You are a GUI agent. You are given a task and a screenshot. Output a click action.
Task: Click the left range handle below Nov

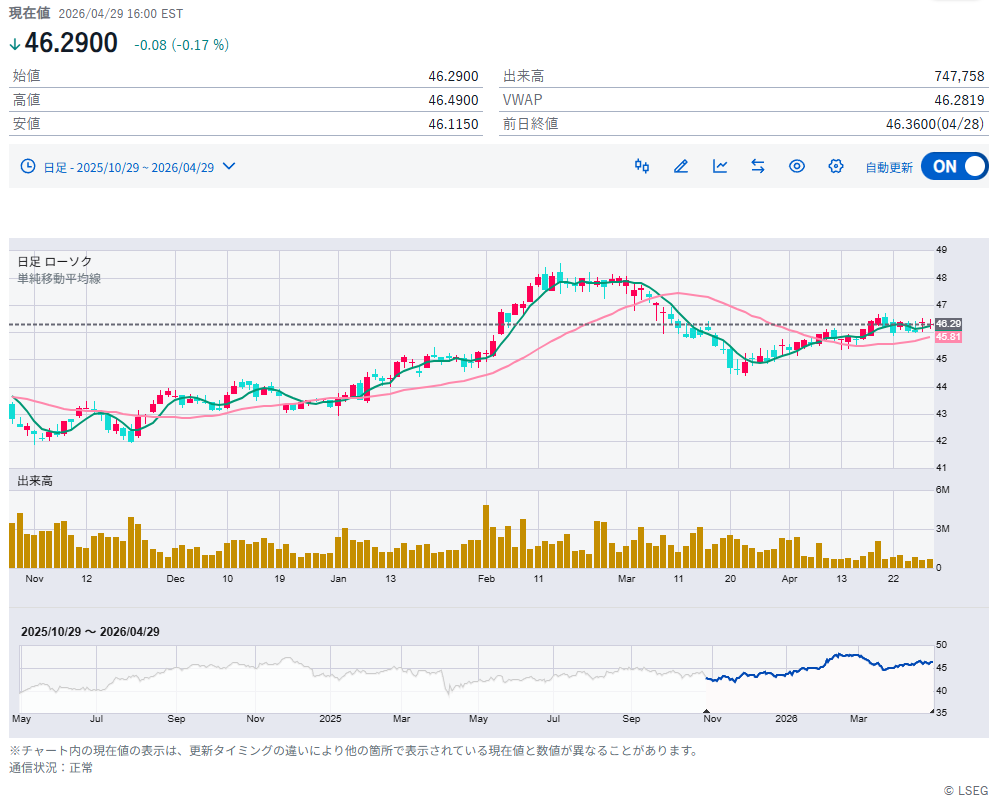tap(706, 711)
